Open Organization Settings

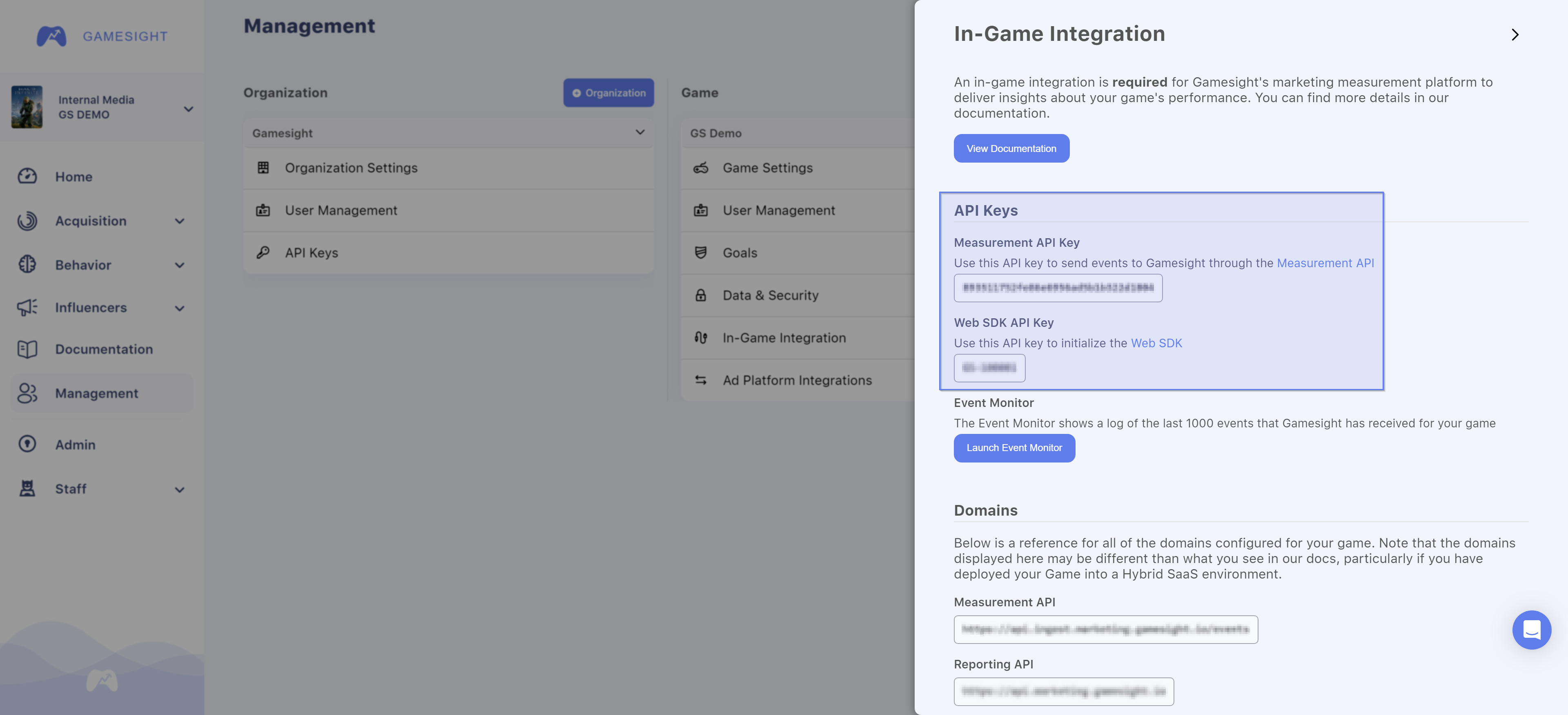(449, 168)
